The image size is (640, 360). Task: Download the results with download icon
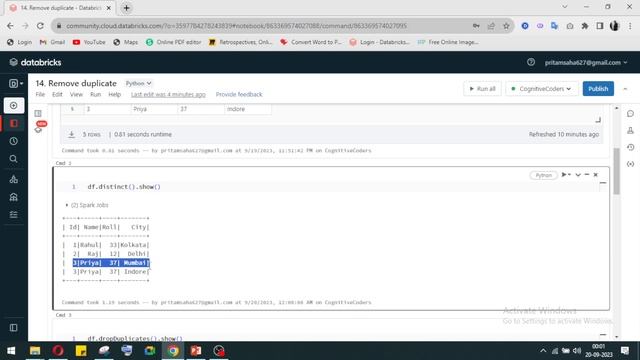[x=71, y=134]
